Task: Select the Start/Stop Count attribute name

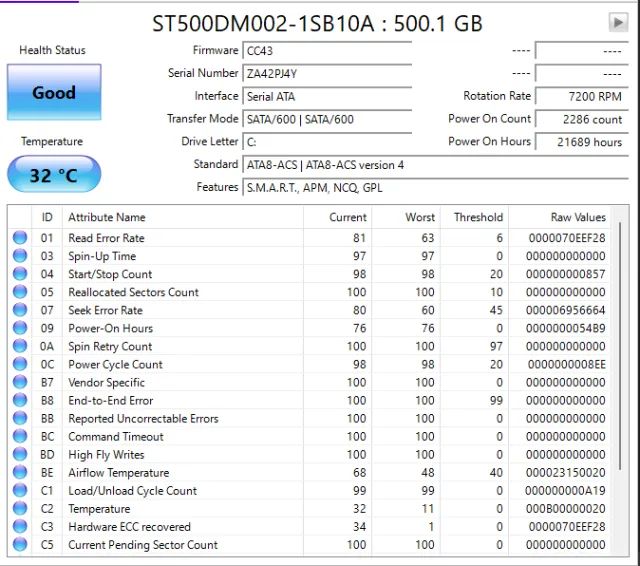Action: [110, 274]
